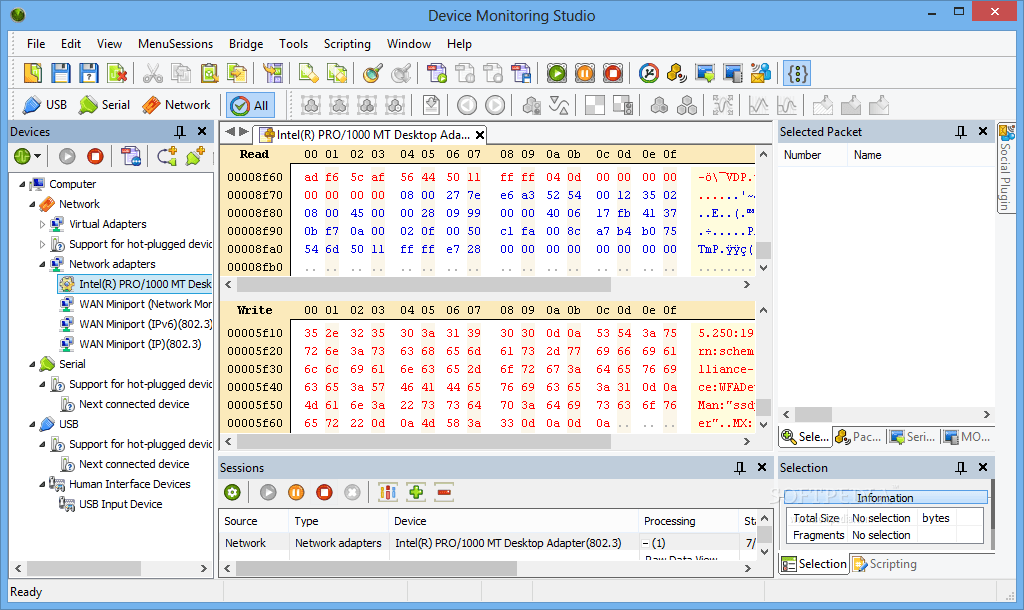Screen dimensions: 1024x610
Task: Click the green Start session toolbar icon
Action: click(x=557, y=73)
